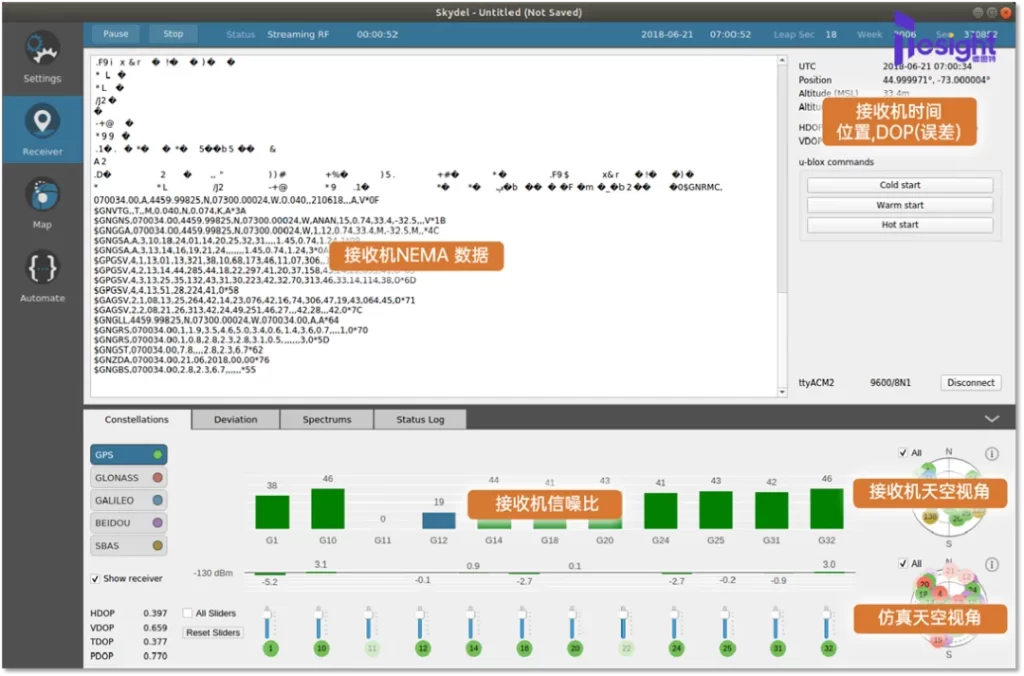Click the Reset Sliders button
The image size is (1024, 676).
coord(213,632)
